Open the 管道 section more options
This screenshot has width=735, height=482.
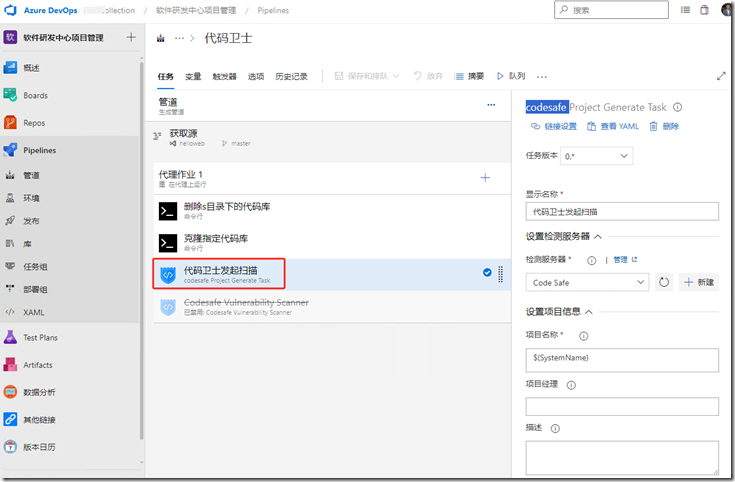coord(491,105)
